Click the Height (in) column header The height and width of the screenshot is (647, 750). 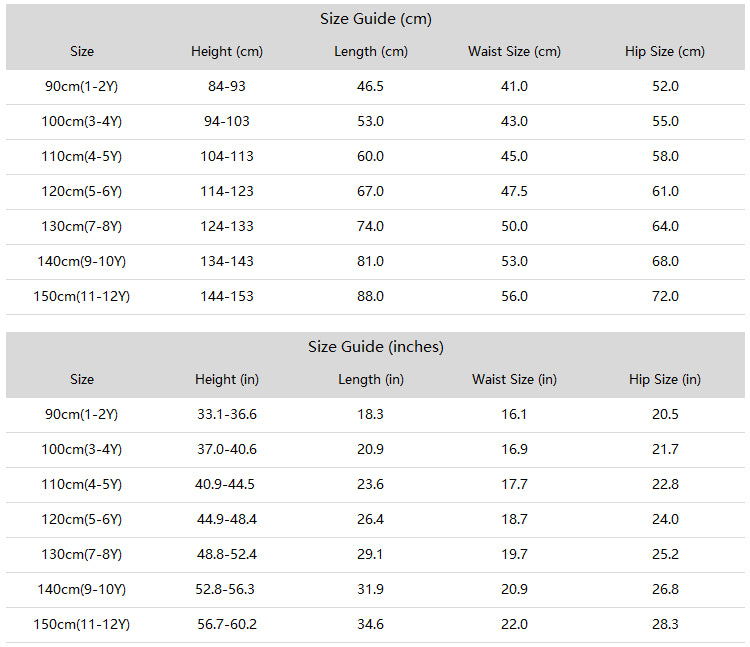click(x=227, y=380)
